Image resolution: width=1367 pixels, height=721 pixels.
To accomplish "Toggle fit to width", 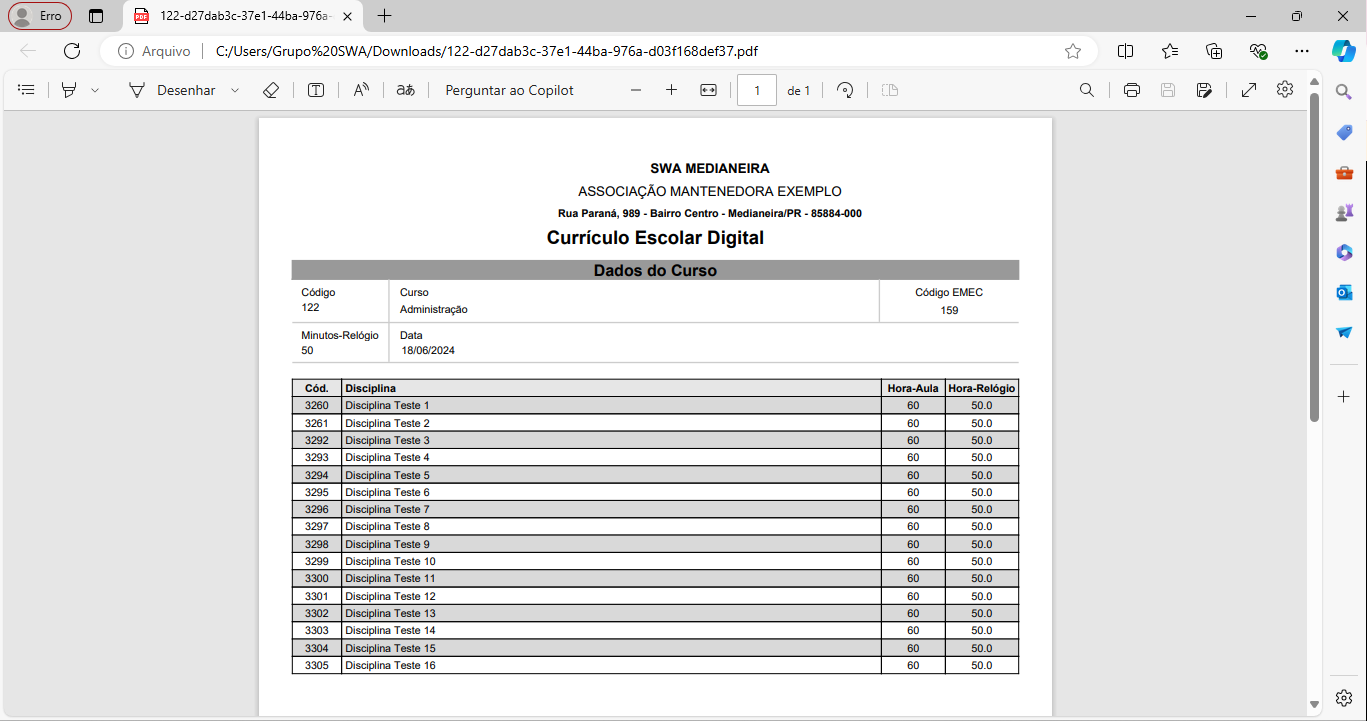I will click(709, 90).
